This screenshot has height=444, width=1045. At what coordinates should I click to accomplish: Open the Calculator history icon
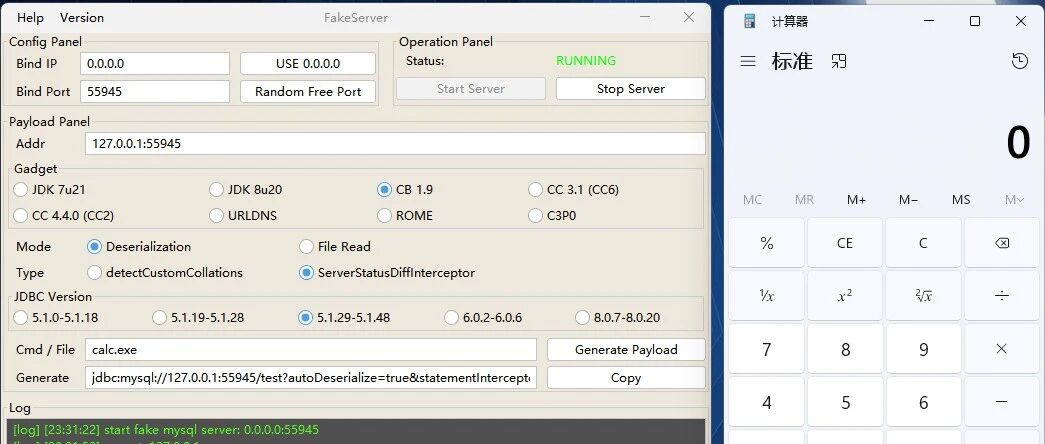tap(1020, 61)
